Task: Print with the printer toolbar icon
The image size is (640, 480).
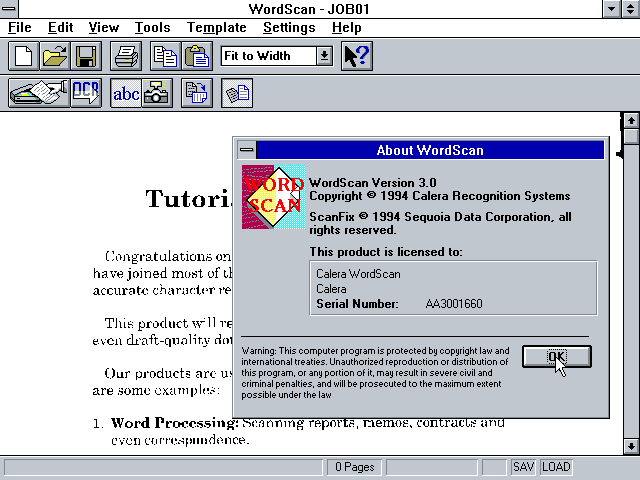Action: (127, 56)
